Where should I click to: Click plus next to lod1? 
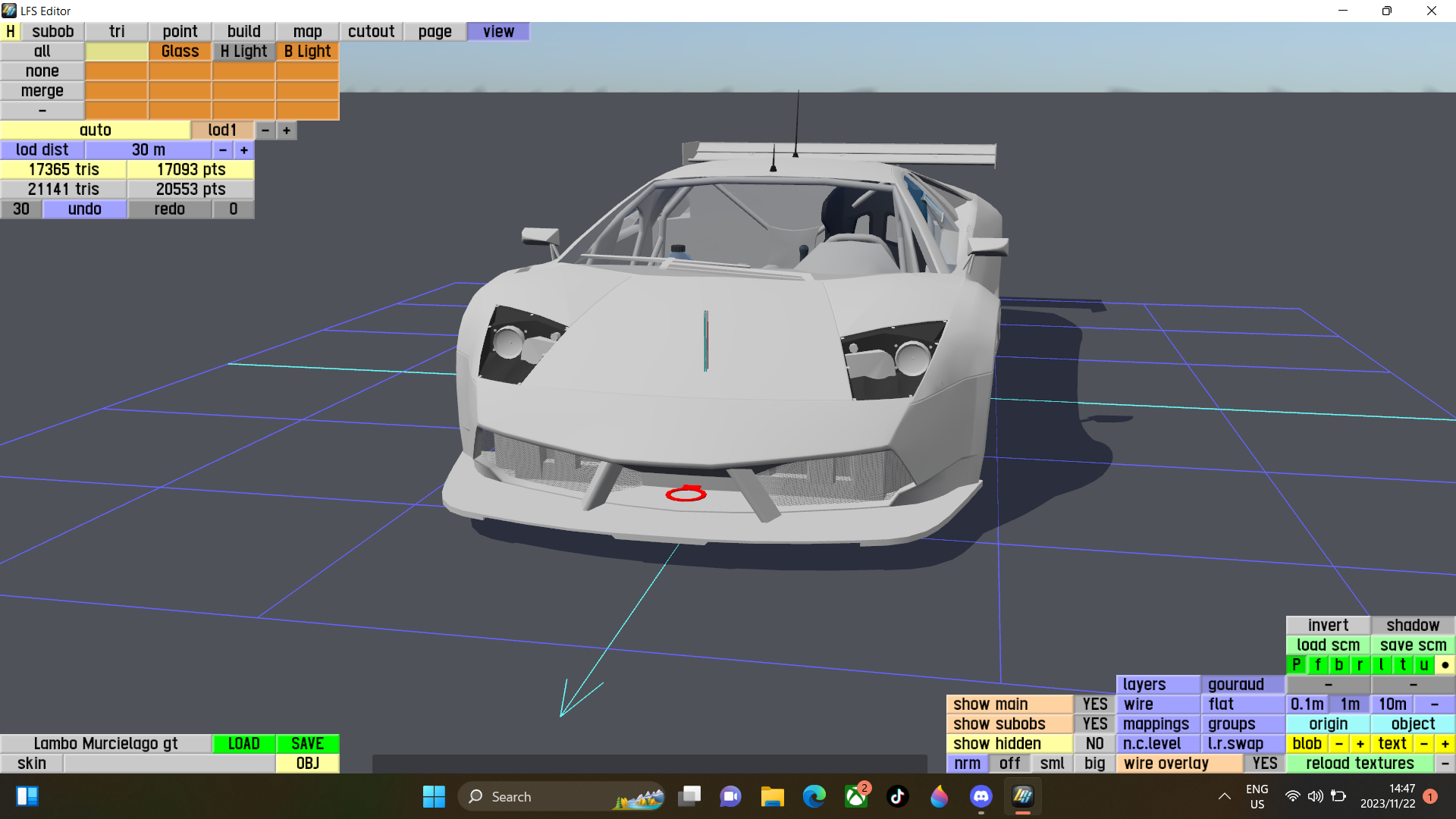click(287, 130)
